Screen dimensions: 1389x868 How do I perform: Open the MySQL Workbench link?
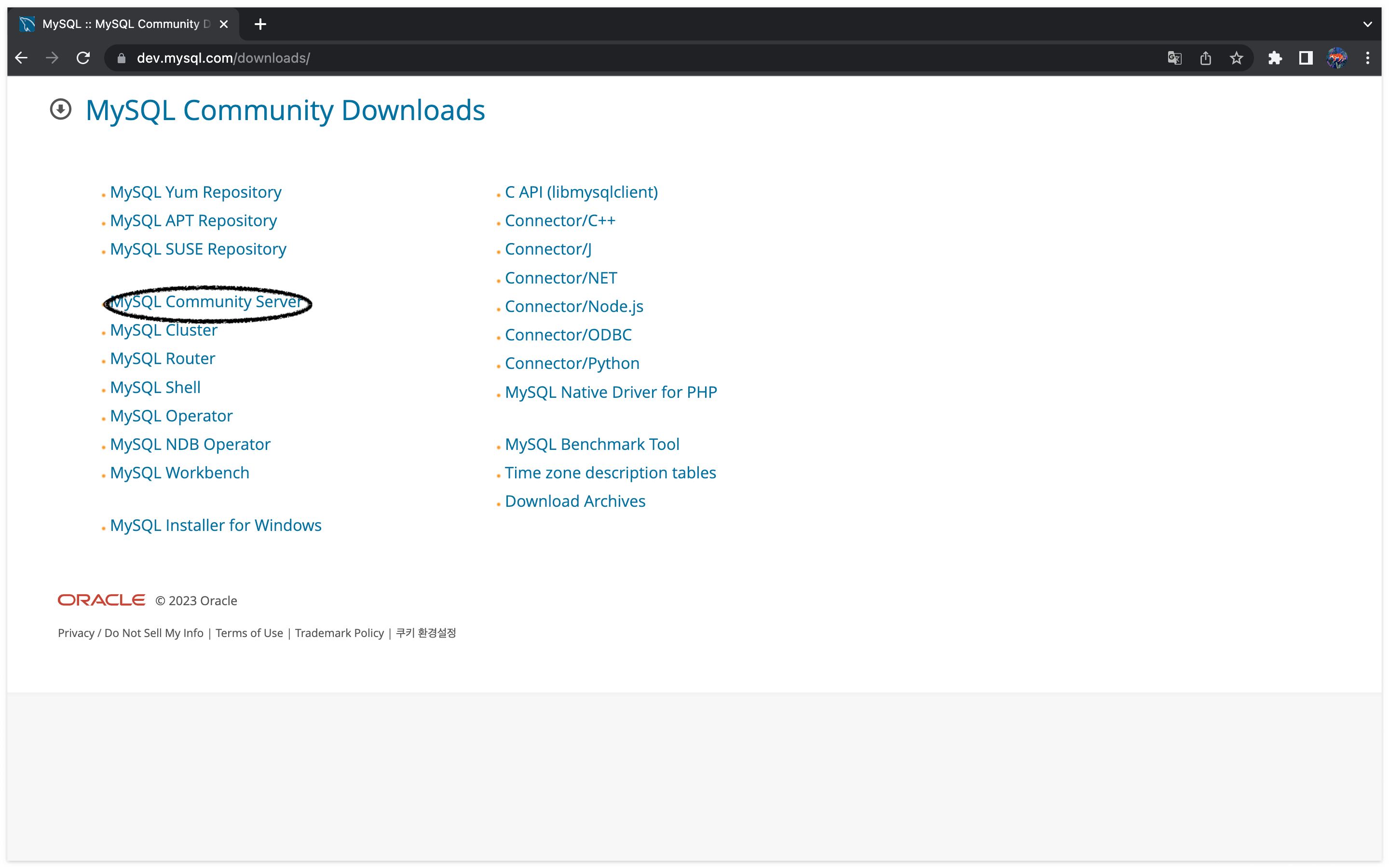pos(179,473)
